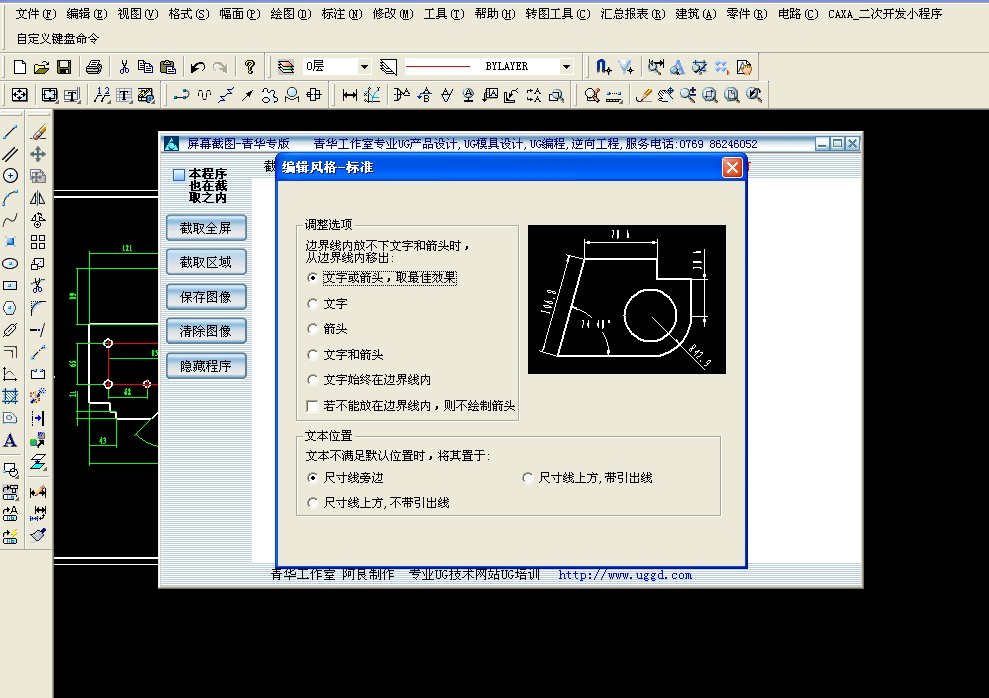
Task: Select '尺寸线上方, 带引出线' radio option
Action: pyautogui.click(x=527, y=478)
